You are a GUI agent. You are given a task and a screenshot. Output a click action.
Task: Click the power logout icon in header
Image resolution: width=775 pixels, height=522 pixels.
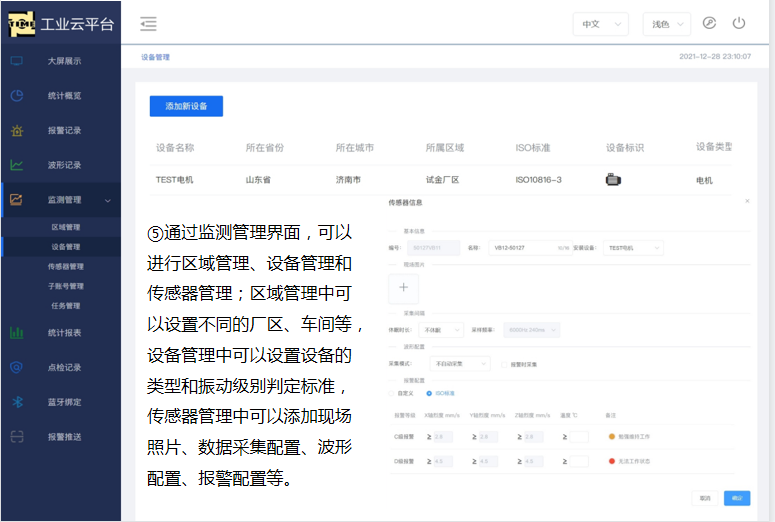click(x=739, y=23)
